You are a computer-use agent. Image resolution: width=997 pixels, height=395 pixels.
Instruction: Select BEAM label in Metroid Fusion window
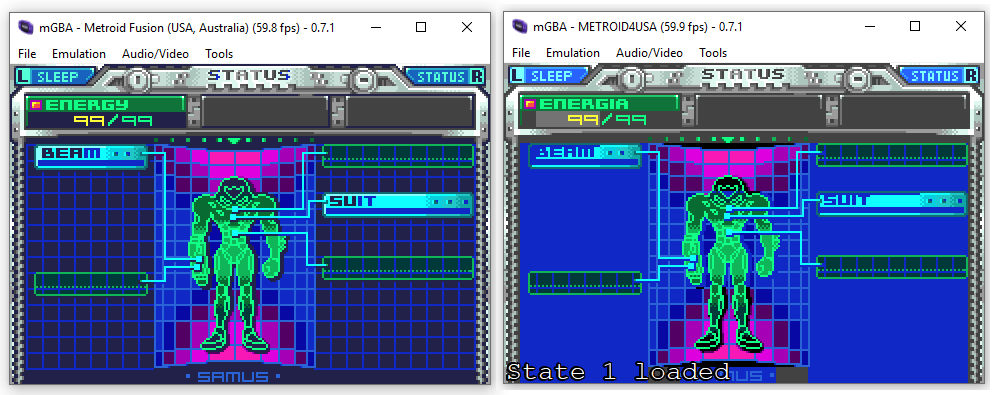point(71,153)
